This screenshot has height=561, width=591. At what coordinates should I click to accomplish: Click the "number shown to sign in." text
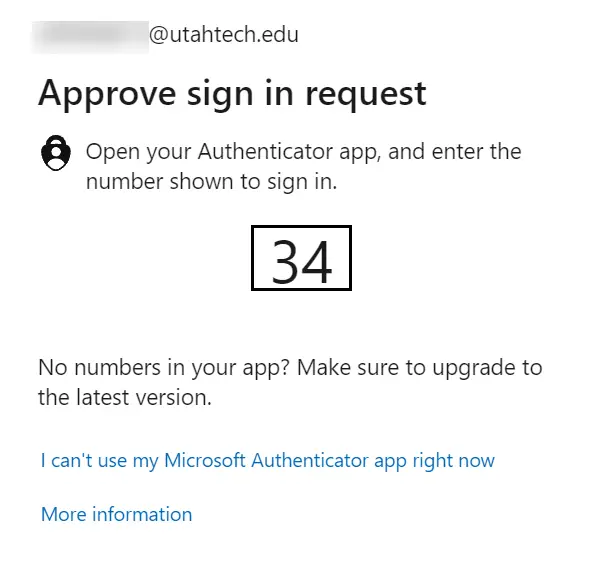211,182
